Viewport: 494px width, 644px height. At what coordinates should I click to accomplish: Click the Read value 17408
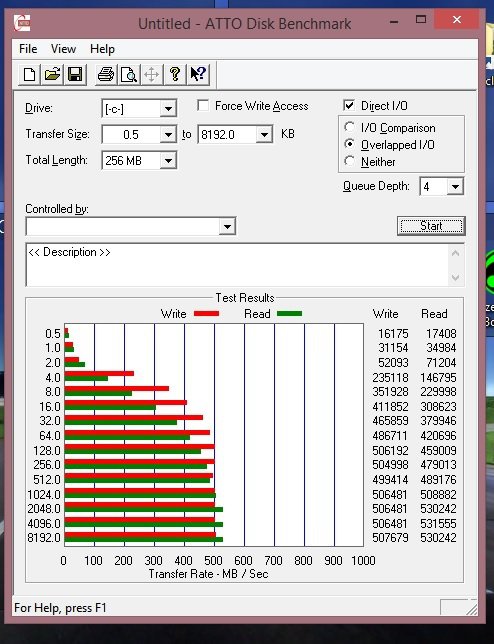[x=441, y=334]
